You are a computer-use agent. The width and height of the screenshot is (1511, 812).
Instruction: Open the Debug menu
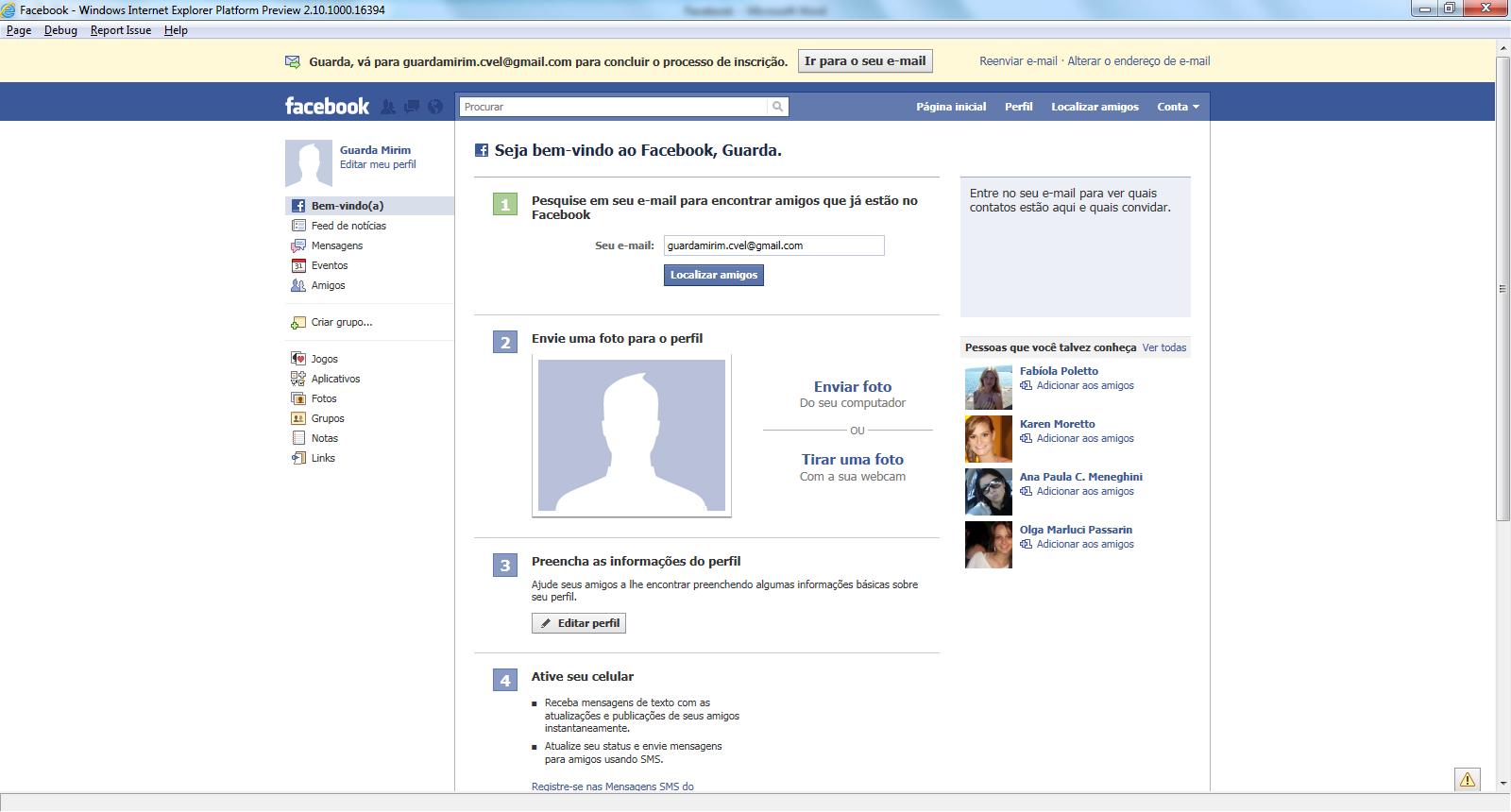tap(60, 30)
